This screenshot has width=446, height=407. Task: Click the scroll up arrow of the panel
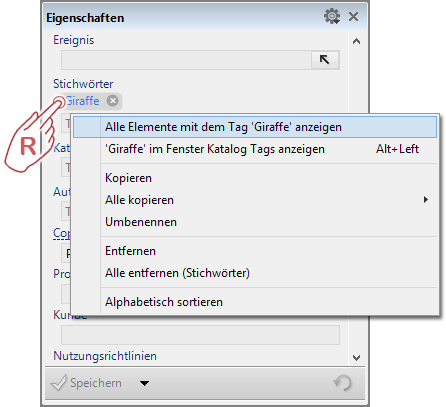click(x=356, y=41)
